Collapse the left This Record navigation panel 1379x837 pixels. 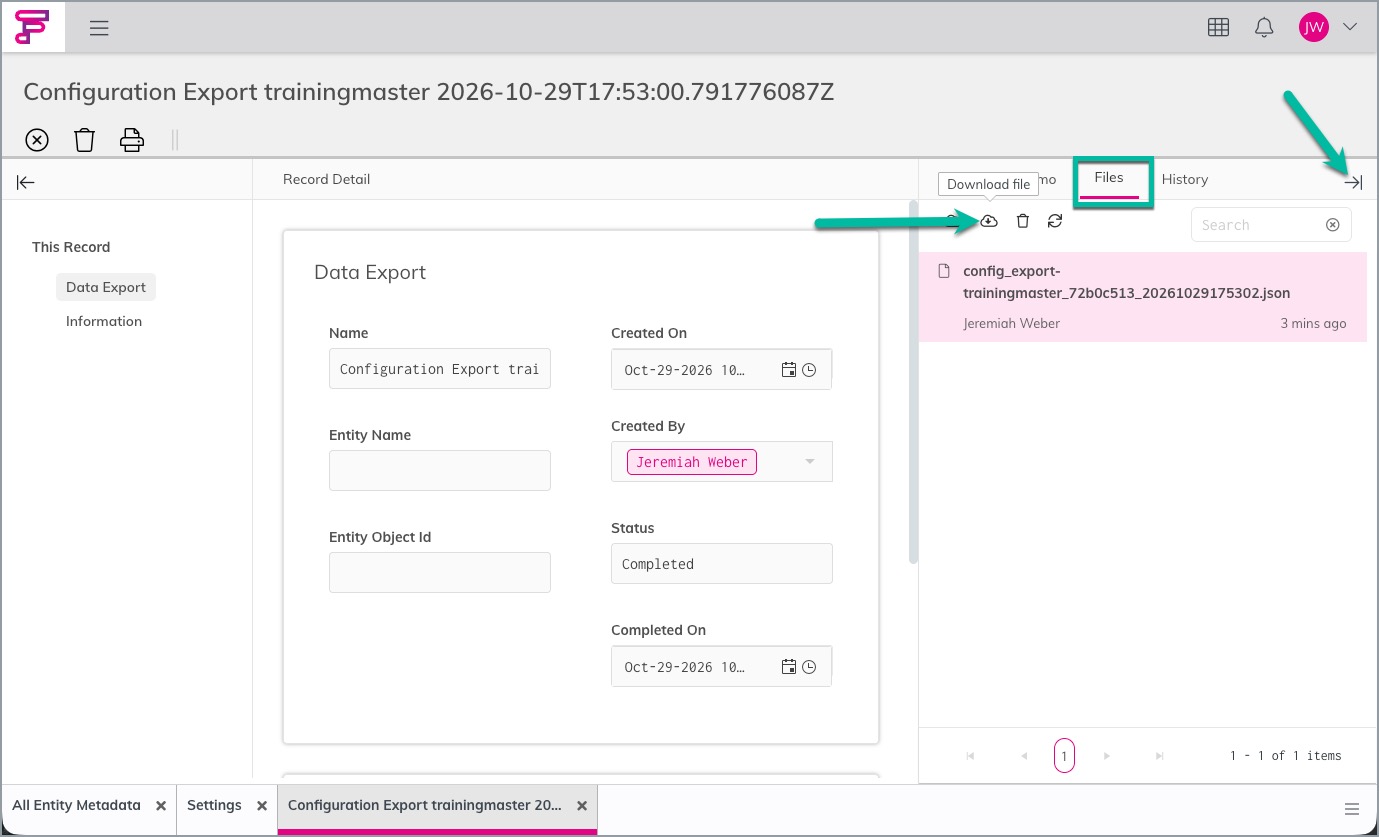(x=26, y=182)
